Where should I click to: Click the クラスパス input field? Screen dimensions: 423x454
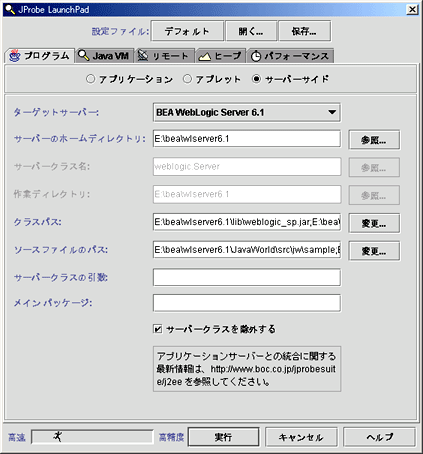(247, 222)
